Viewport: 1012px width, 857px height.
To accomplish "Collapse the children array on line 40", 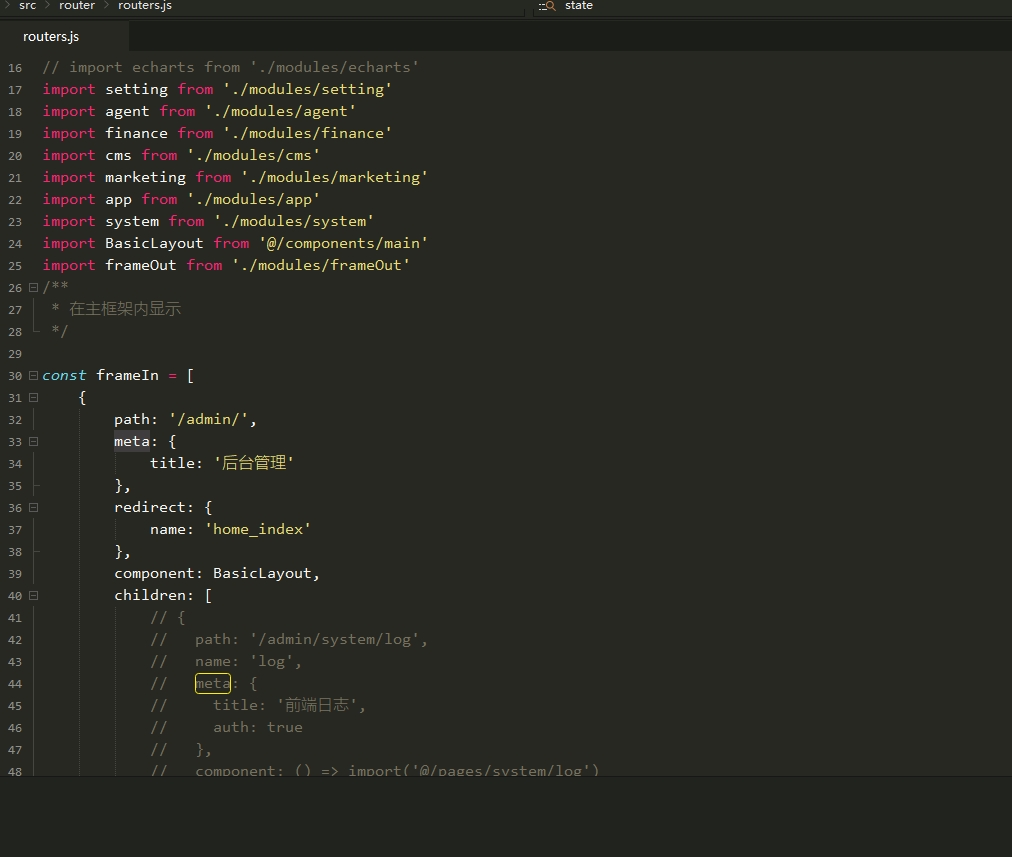I will pyautogui.click(x=34, y=596).
